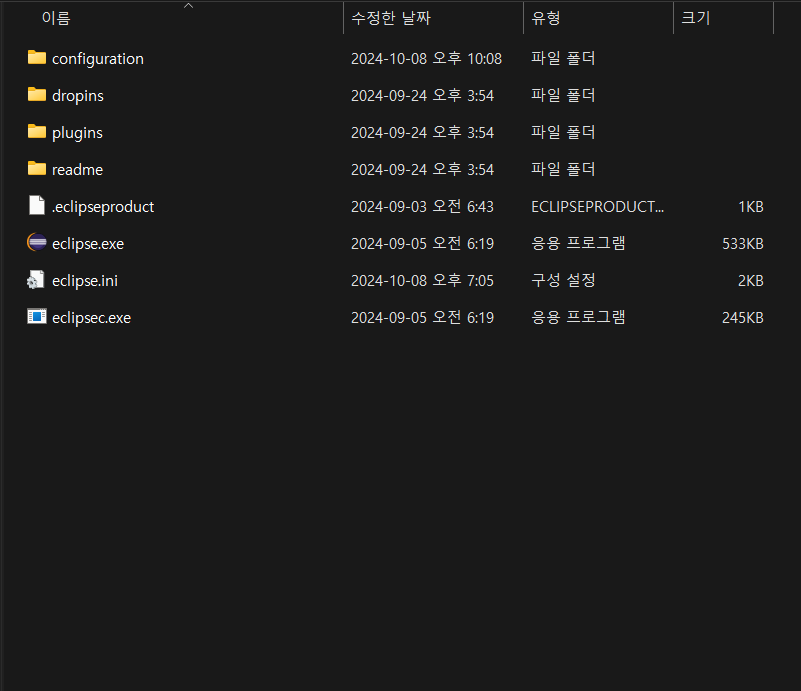
Task: Click the 파일 폴더 type of configuration
Action: pyautogui.click(x=563, y=58)
